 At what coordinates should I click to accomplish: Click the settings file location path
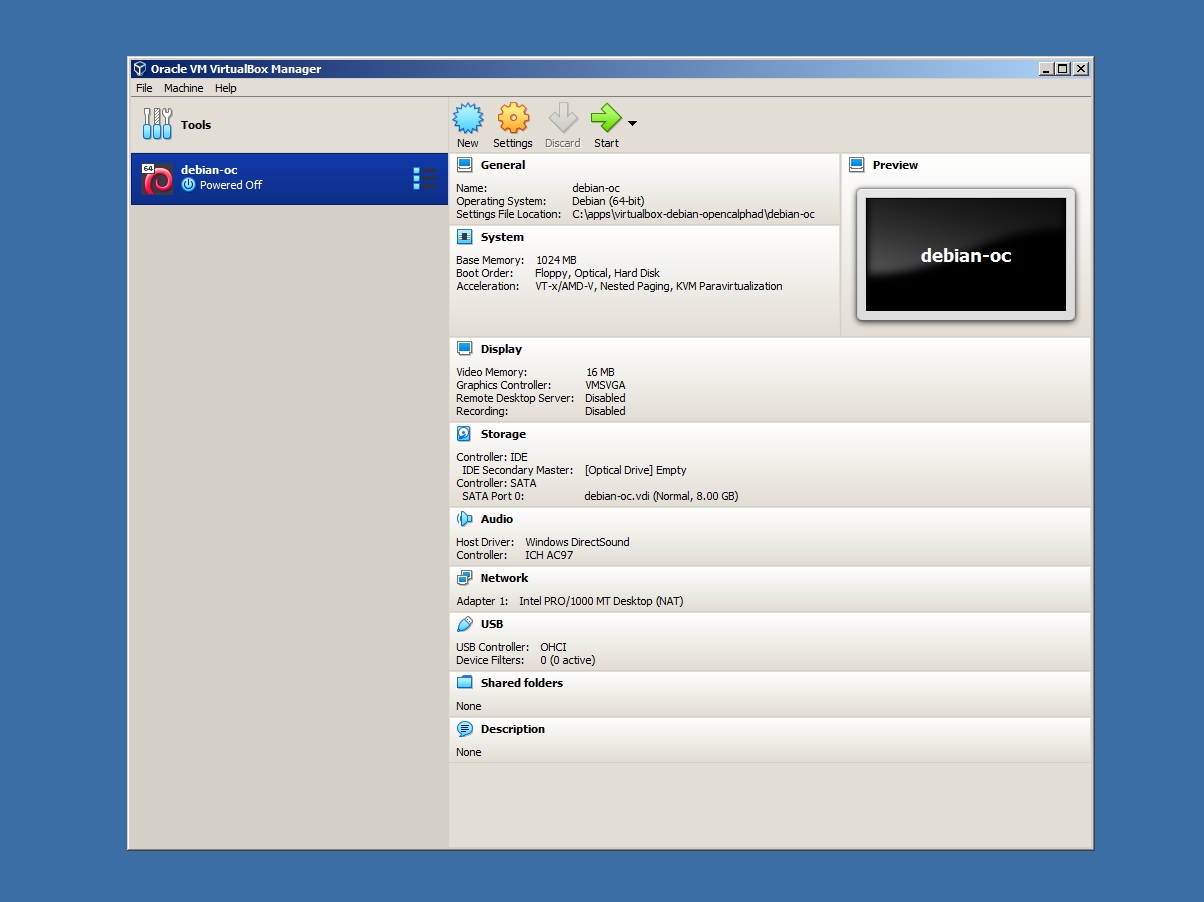[693, 214]
